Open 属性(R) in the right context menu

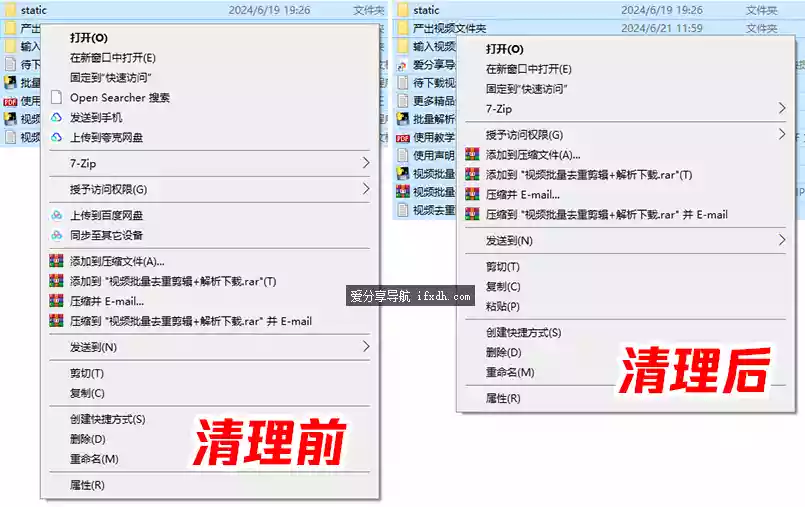[x=503, y=398]
